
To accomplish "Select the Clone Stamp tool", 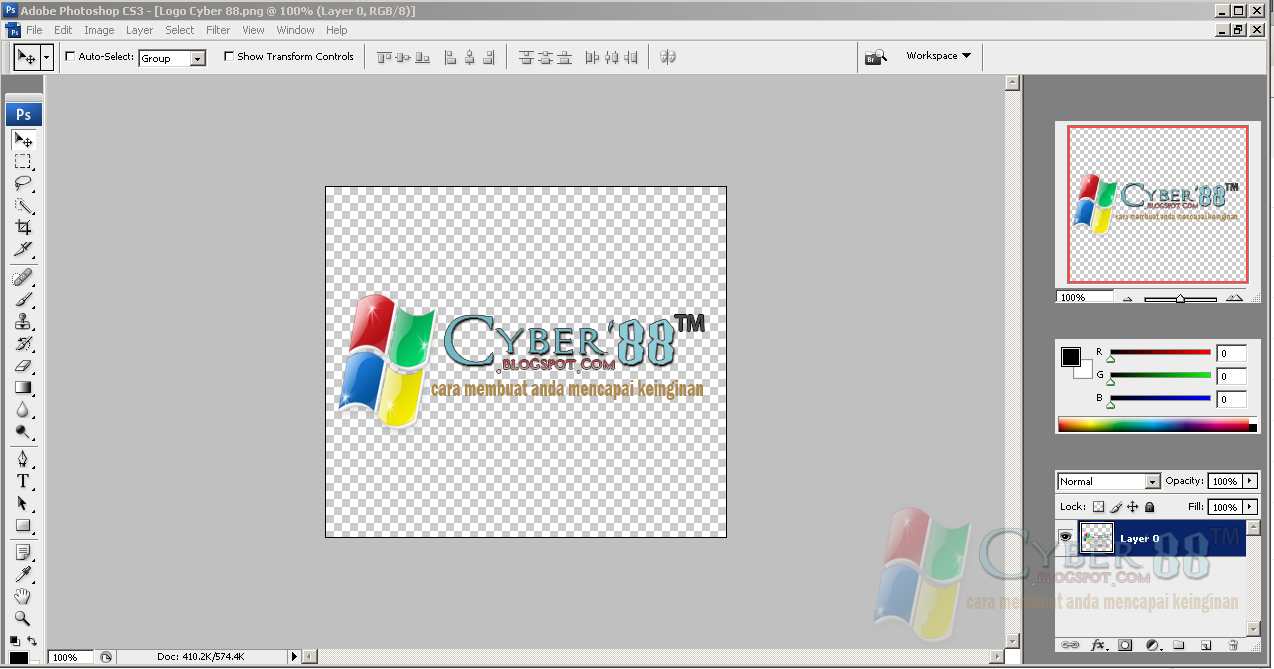I will coord(23,321).
